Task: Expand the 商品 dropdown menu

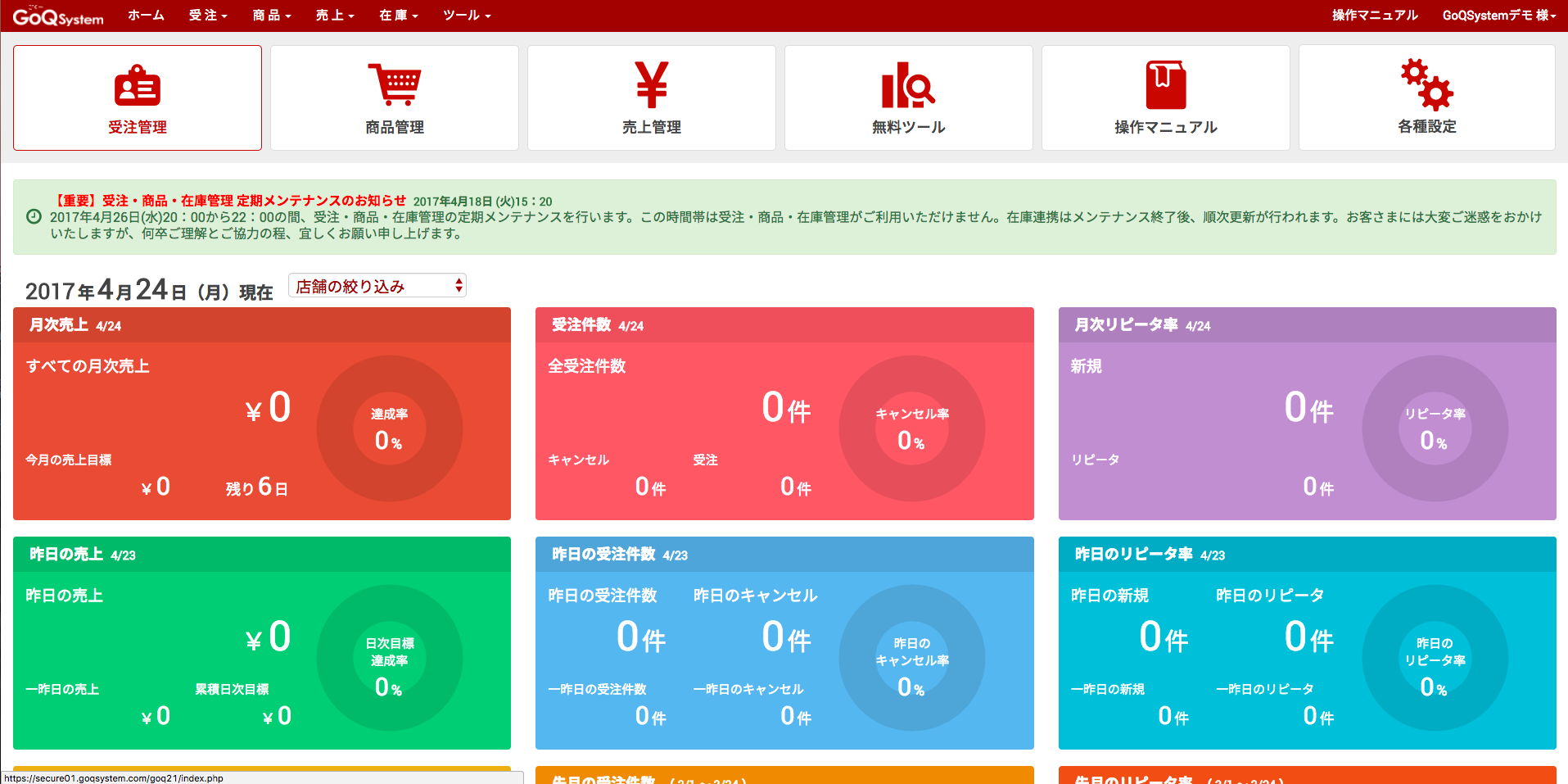Action: point(272,16)
